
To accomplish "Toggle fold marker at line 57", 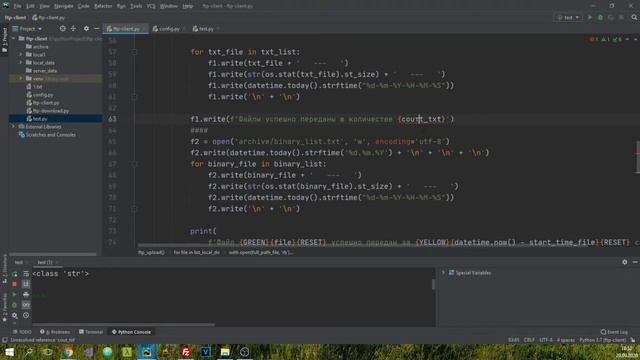I will pos(134,52).
